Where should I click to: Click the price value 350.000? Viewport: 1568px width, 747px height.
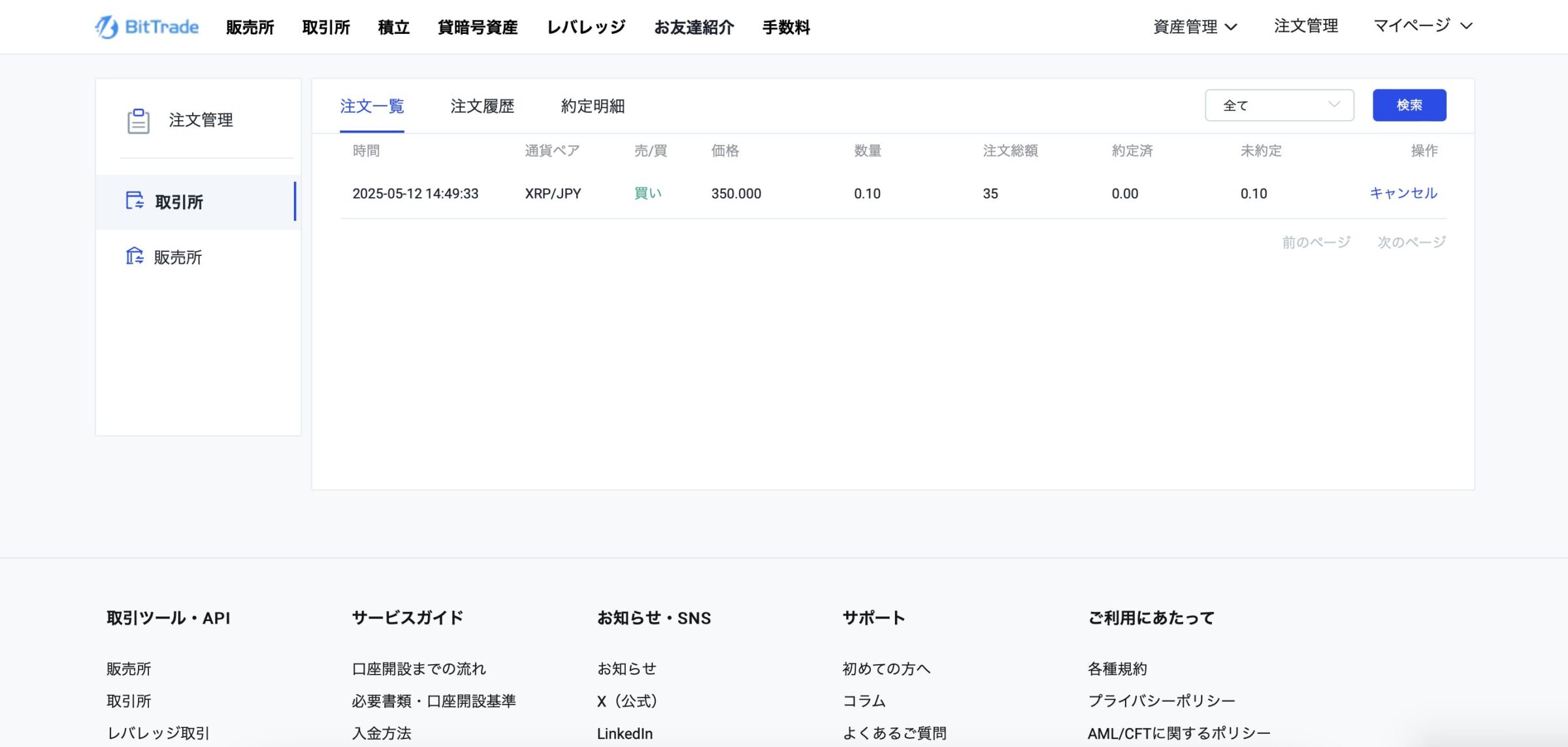coord(736,193)
